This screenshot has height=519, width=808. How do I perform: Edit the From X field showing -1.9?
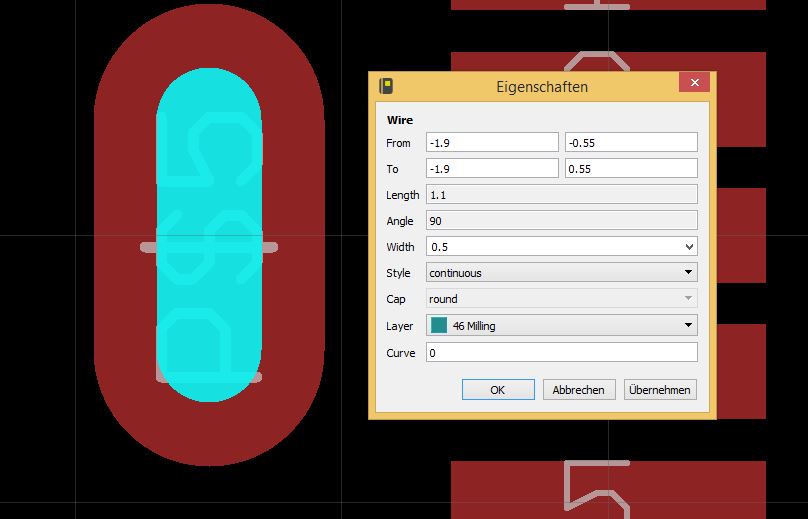(492, 143)
